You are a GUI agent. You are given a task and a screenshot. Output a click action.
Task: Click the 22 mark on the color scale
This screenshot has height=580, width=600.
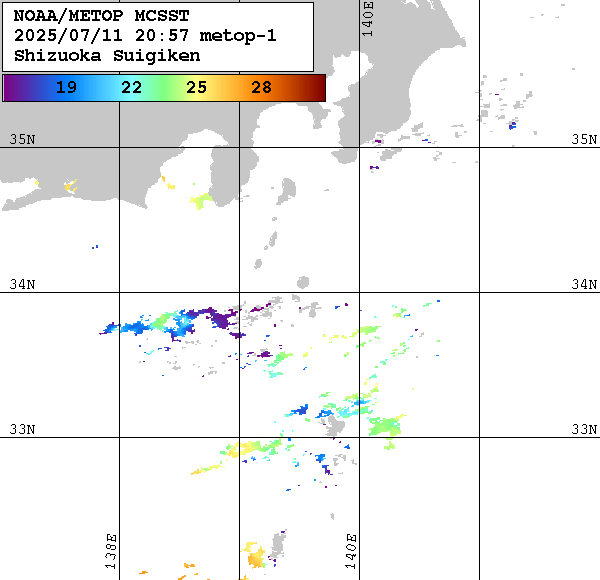tap(132, 88)
